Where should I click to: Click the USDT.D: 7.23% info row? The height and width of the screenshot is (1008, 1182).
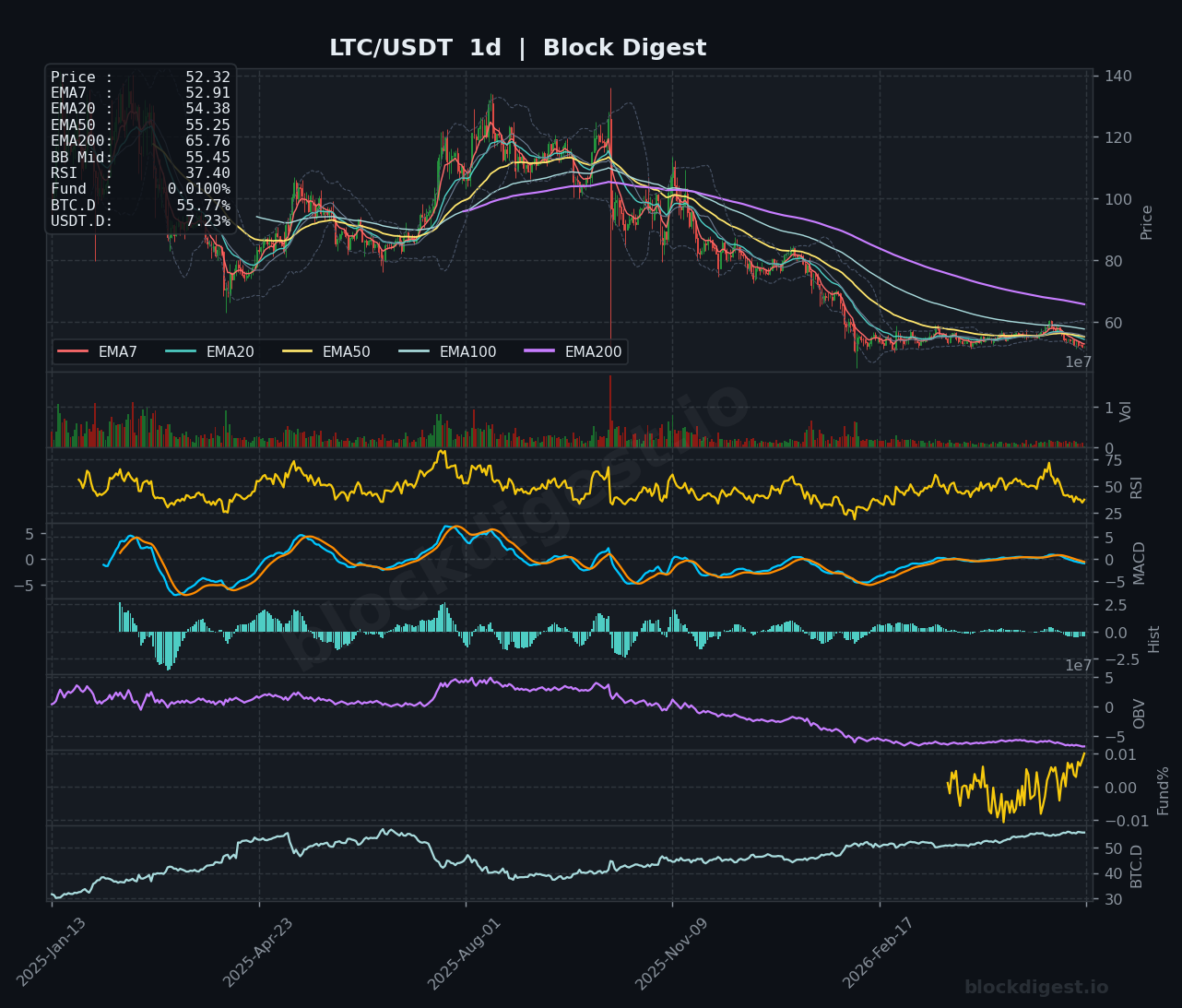coord(140,221)
